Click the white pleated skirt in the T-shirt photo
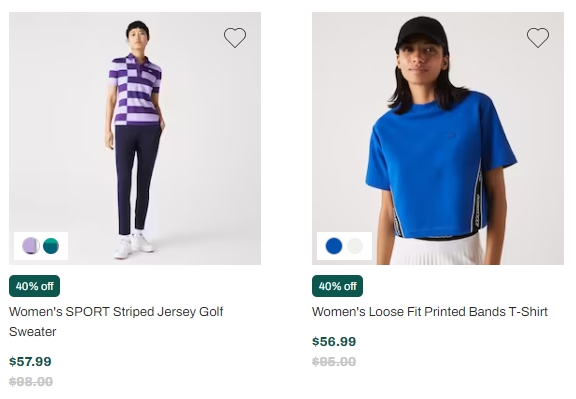This screenshot has height=399, width=576. point(437,250)
